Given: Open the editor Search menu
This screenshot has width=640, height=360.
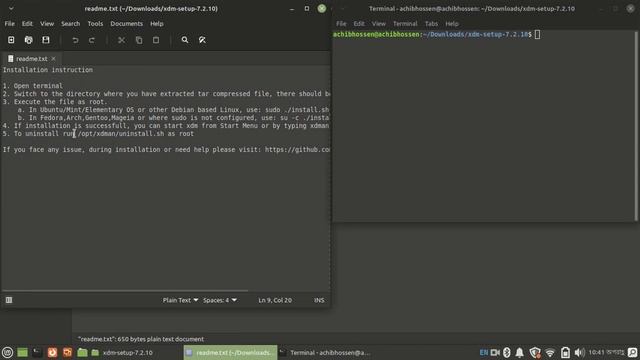Looking at the screenshot, I should click(70, 24).
